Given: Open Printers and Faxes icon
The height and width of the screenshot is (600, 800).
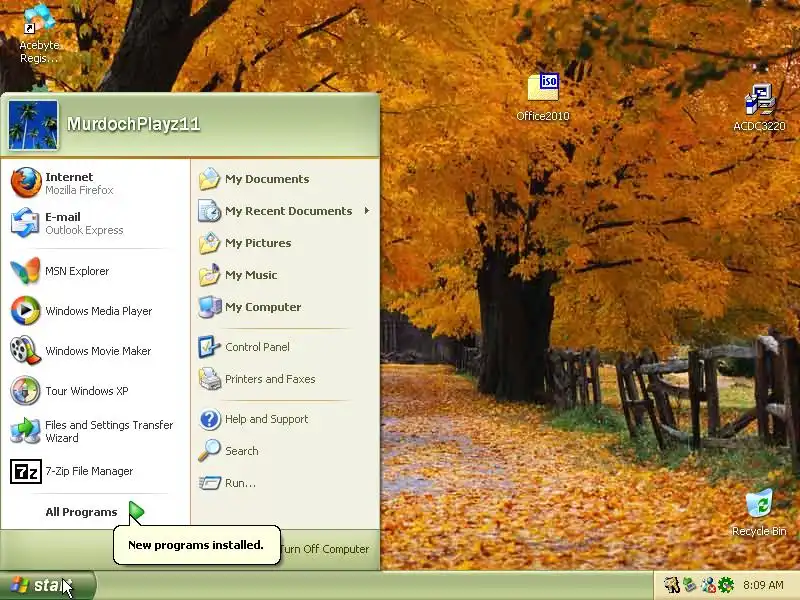Looking at the screenshot, I should pos(209,379).
